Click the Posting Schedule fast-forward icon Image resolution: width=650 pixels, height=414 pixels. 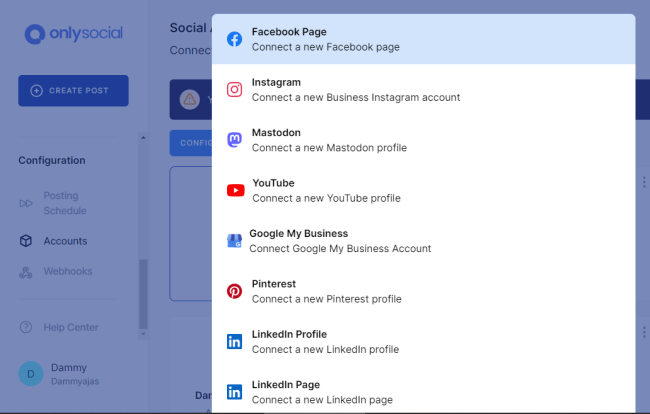(x=26, y=203)
